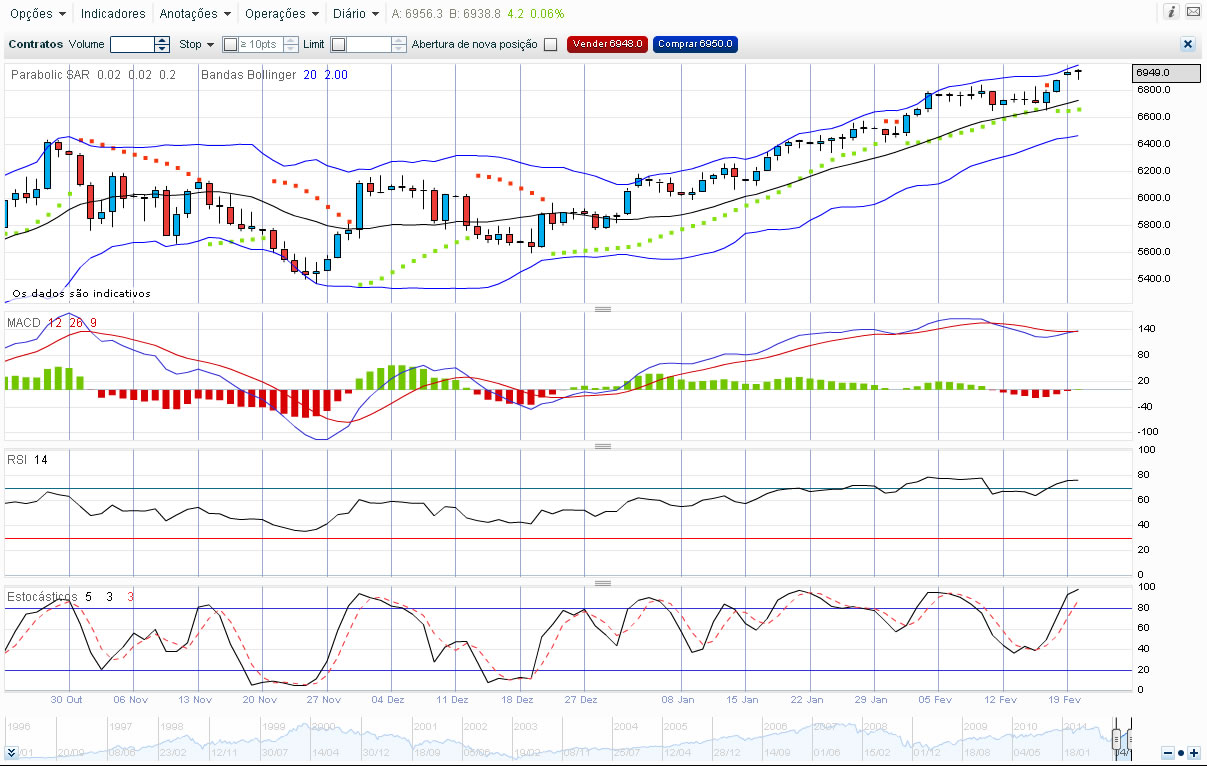Focus the Volume input field

[x=132, y=44]
